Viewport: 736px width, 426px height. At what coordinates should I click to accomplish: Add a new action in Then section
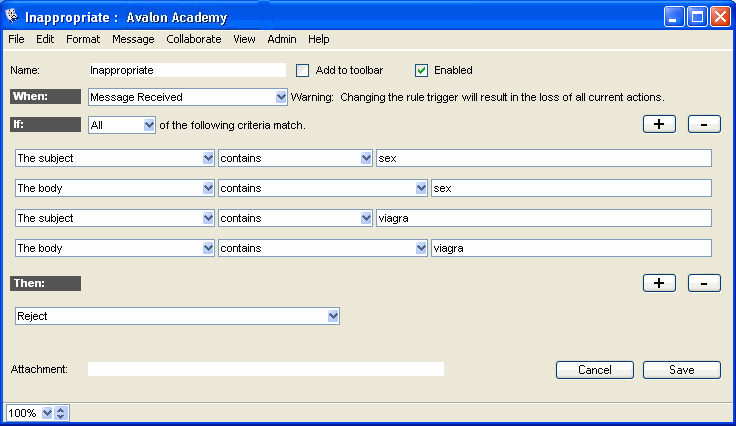[659, 283]
